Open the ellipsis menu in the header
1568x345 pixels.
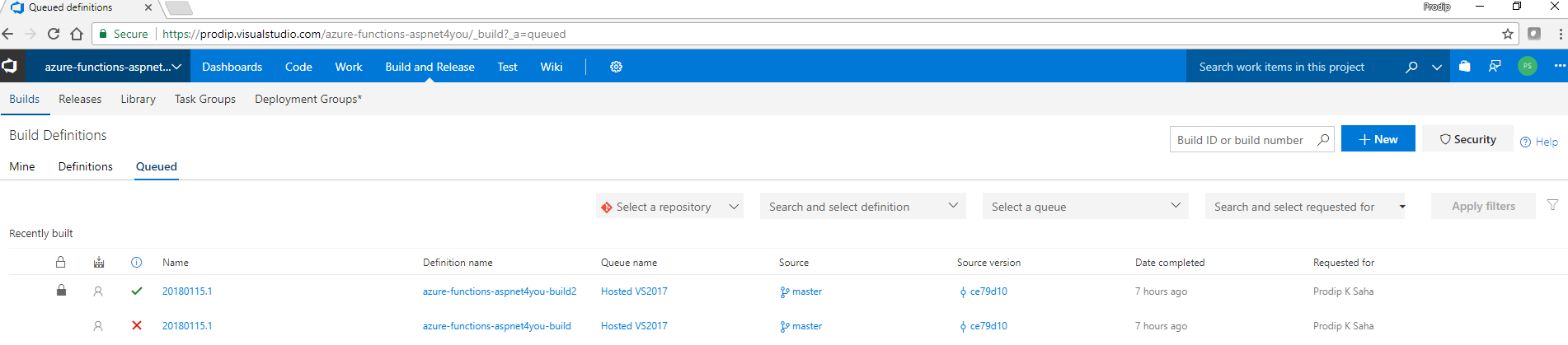[1559, 66]
